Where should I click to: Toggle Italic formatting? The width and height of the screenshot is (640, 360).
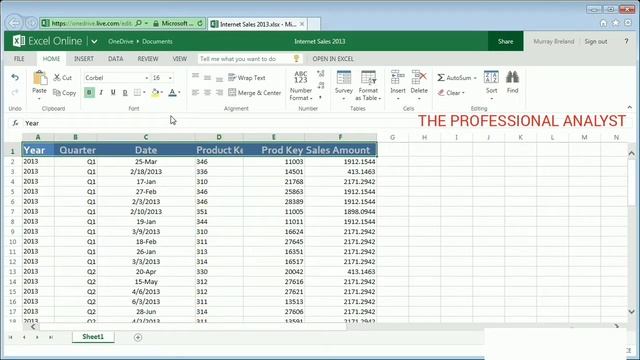(x=101, y=93)
